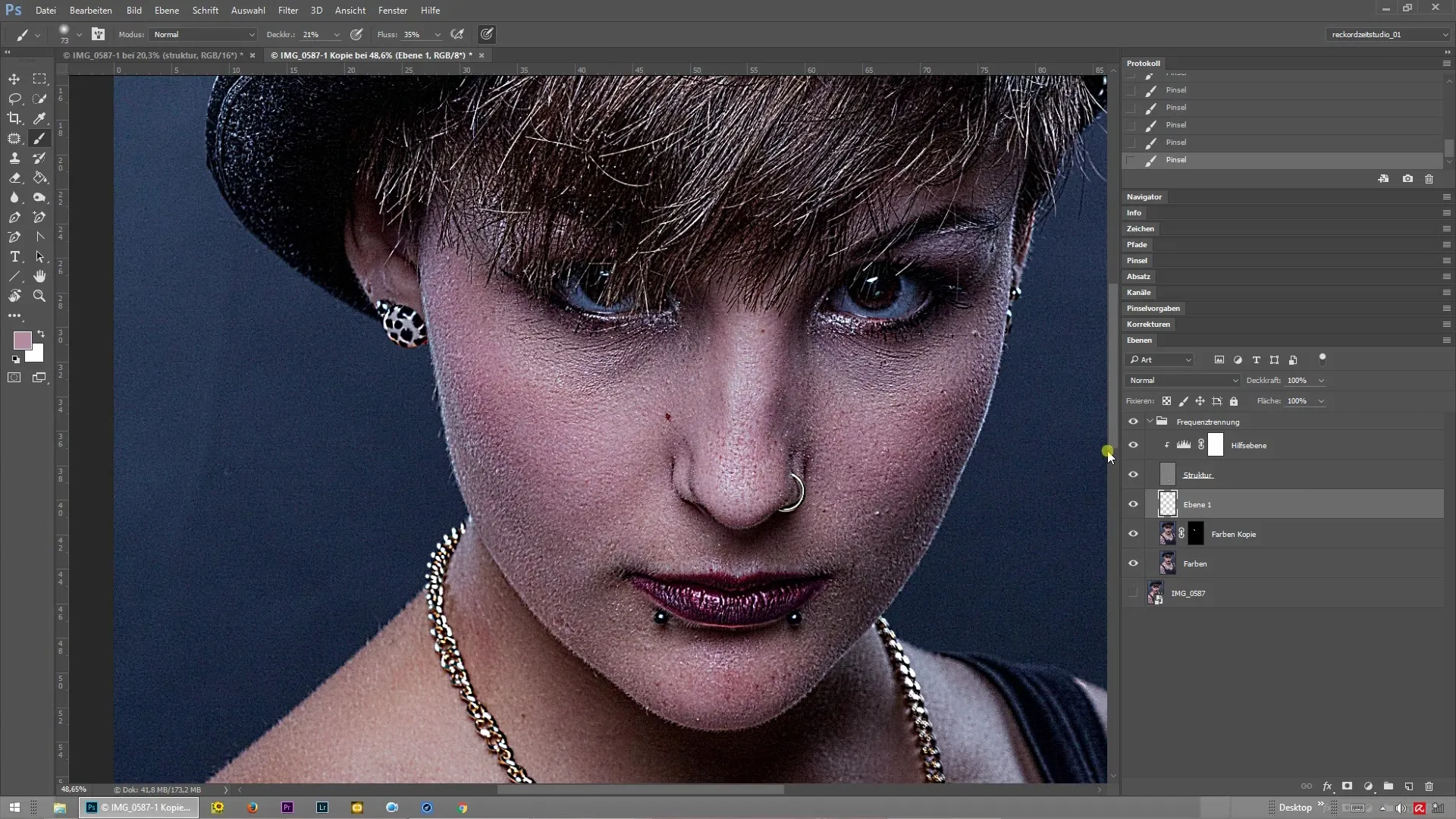Screen dimensions: 1456x819
Task: Expand the Pinselvorgaben panel
Action: point(1153,309)
